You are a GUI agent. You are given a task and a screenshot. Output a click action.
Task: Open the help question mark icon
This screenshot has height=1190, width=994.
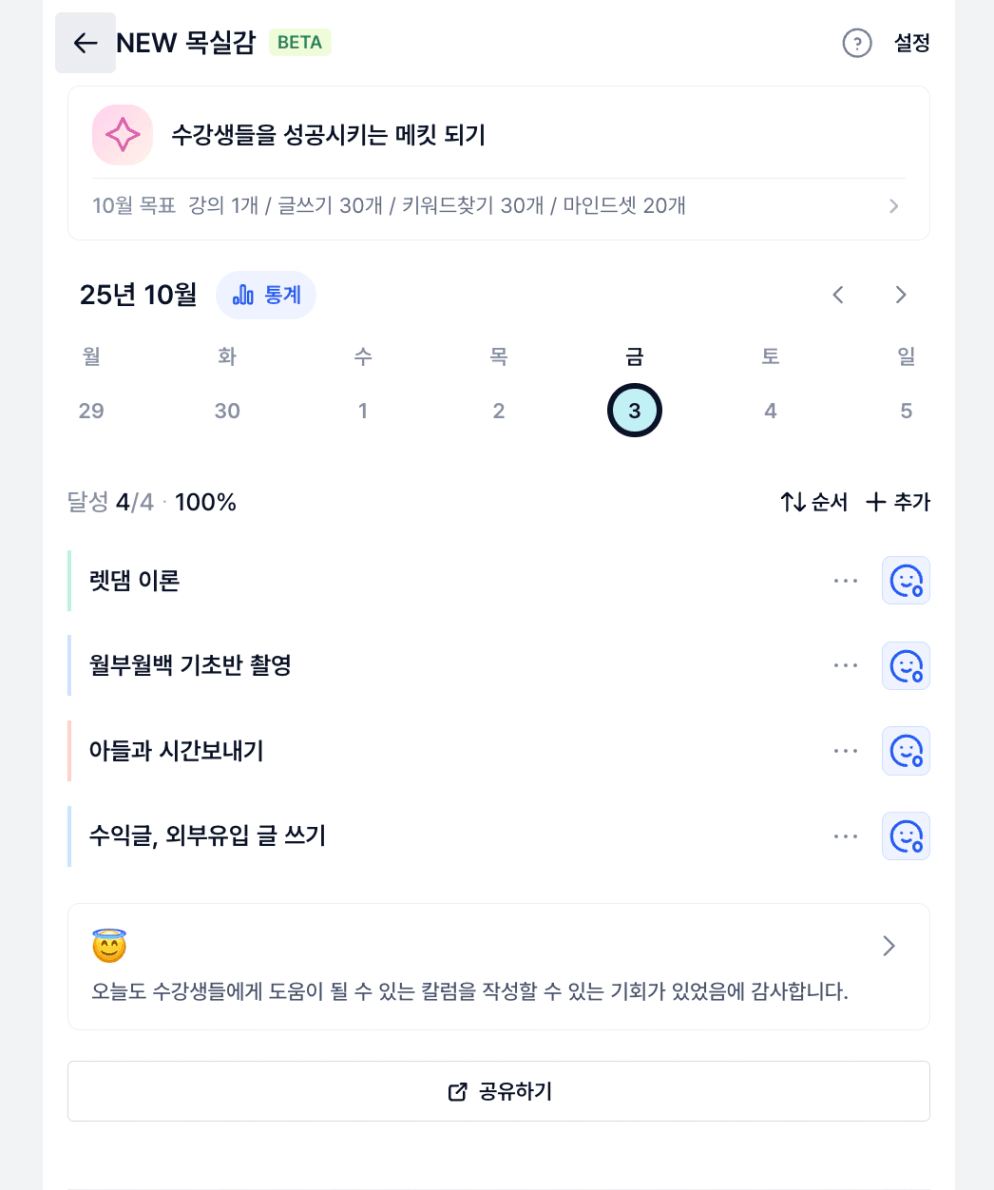coord(857,43)
